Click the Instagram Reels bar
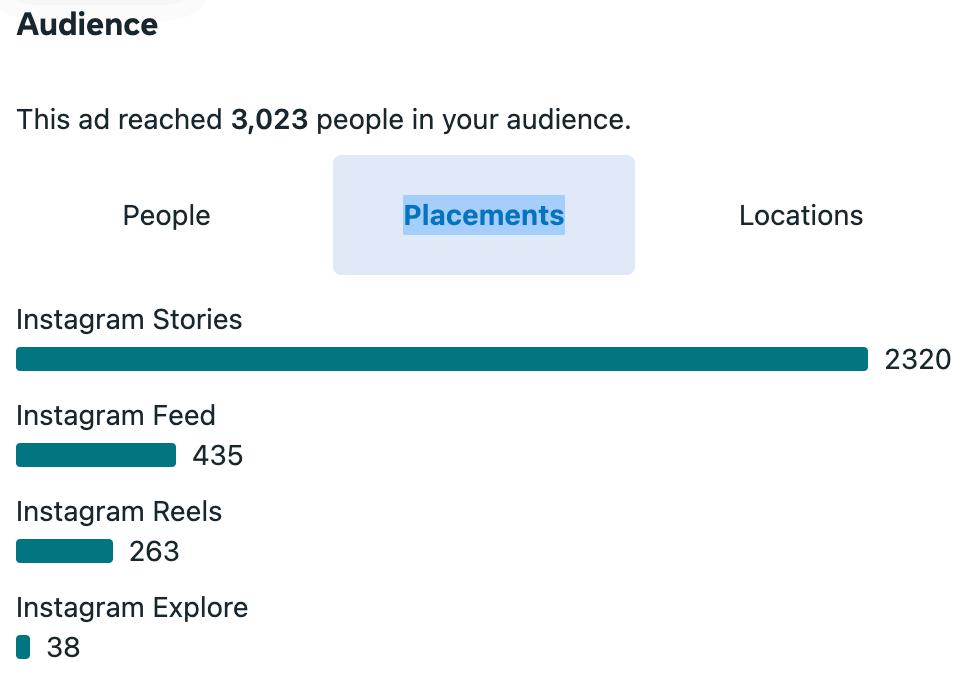This screenshot has width=956, height=684. point(64,551)
